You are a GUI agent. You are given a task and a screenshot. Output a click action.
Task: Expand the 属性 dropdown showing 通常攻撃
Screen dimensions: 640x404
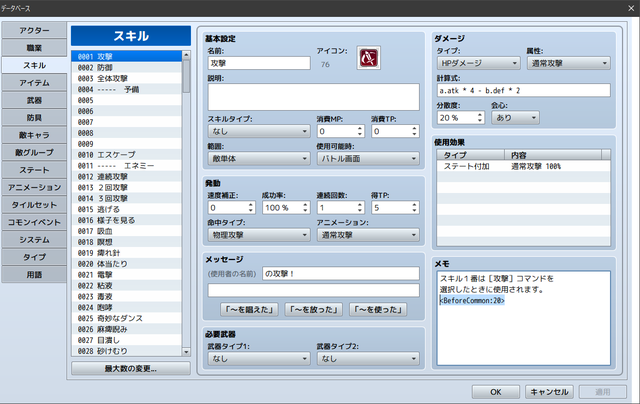pos(569,63)
